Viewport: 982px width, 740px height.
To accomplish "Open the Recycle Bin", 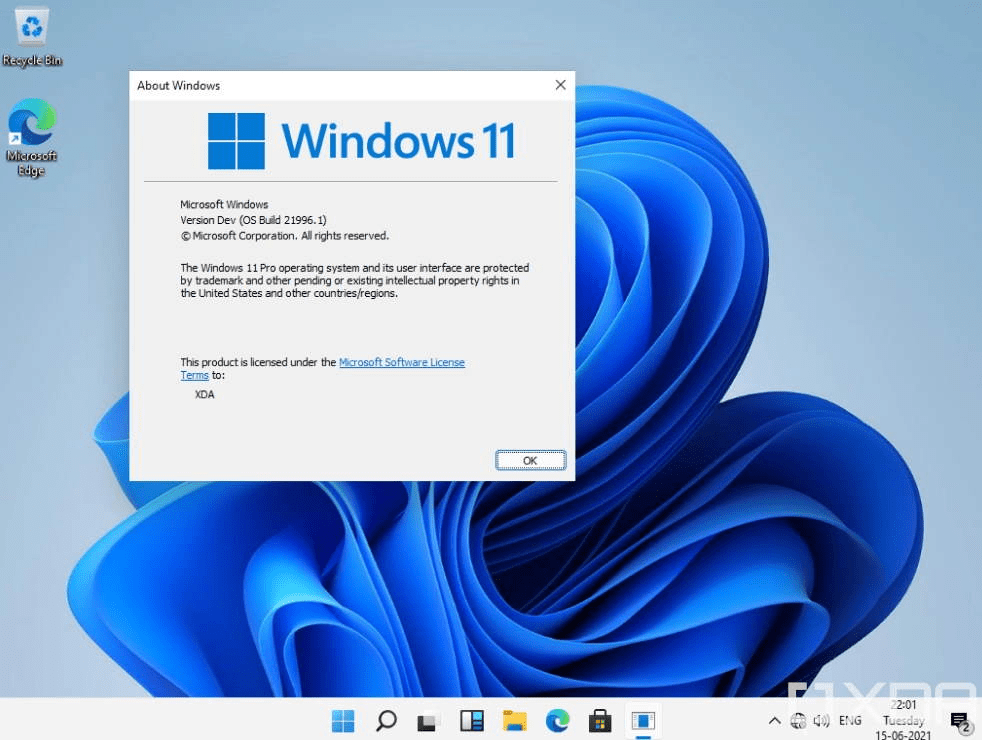I will tap(31, 27).
